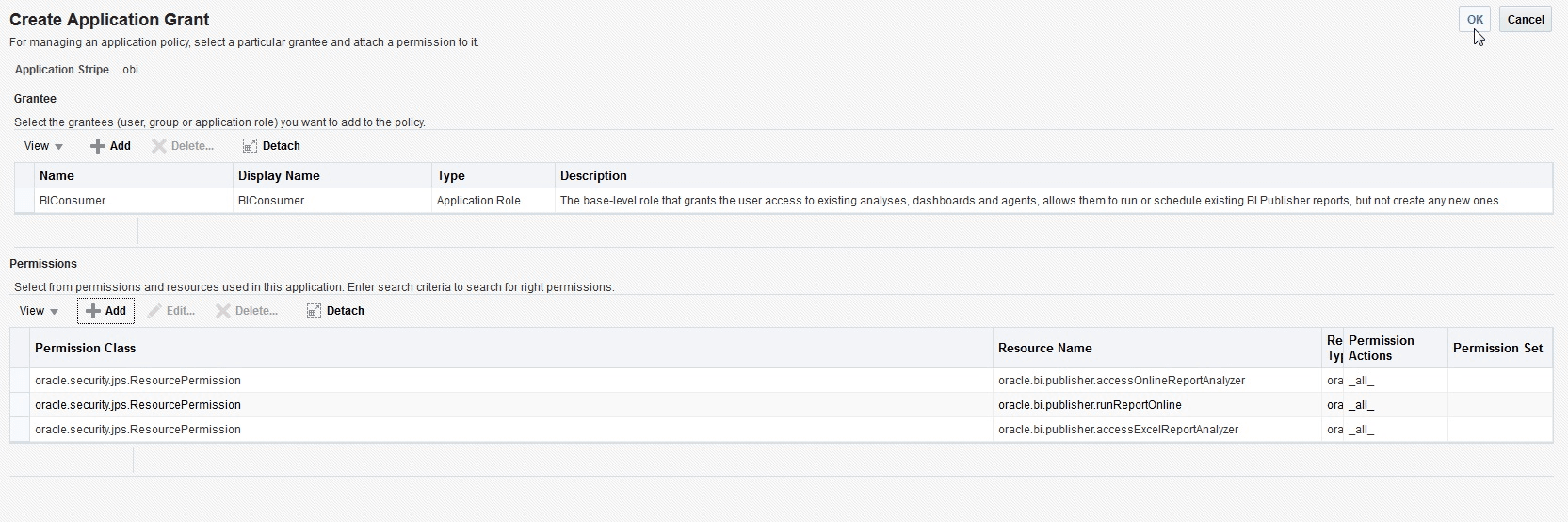
Task: Detach the Permissions table
Action: click(x=314, y=311)
